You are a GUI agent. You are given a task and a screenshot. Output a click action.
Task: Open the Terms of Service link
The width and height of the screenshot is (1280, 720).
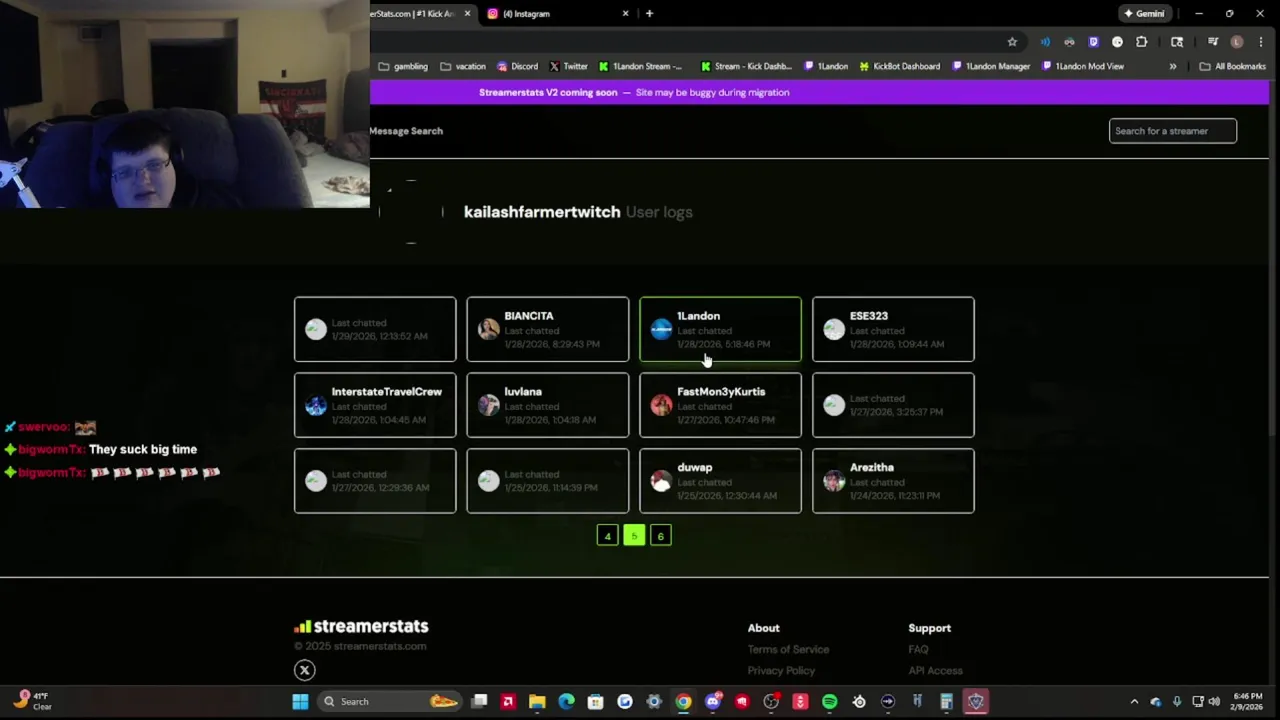click(788, 649)
